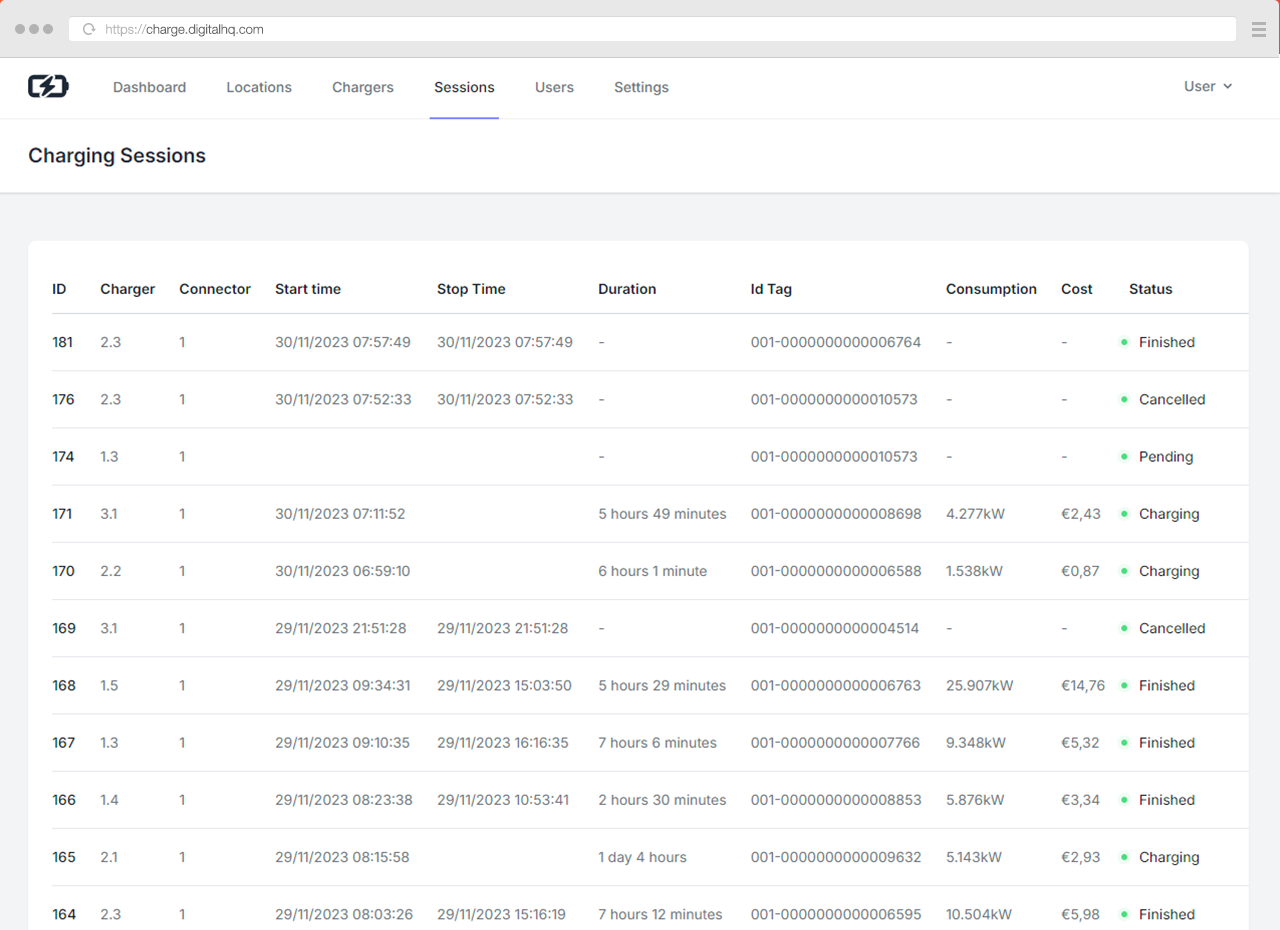Select the Sessions tab
This screenshot has height=930, width=1280.
[464, 88]
